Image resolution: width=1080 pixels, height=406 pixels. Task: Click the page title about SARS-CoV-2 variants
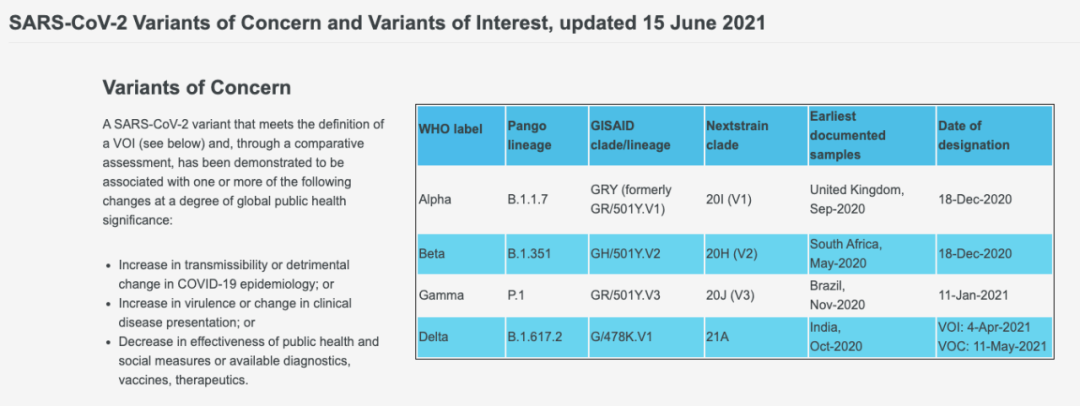click(x=387, y=22)
